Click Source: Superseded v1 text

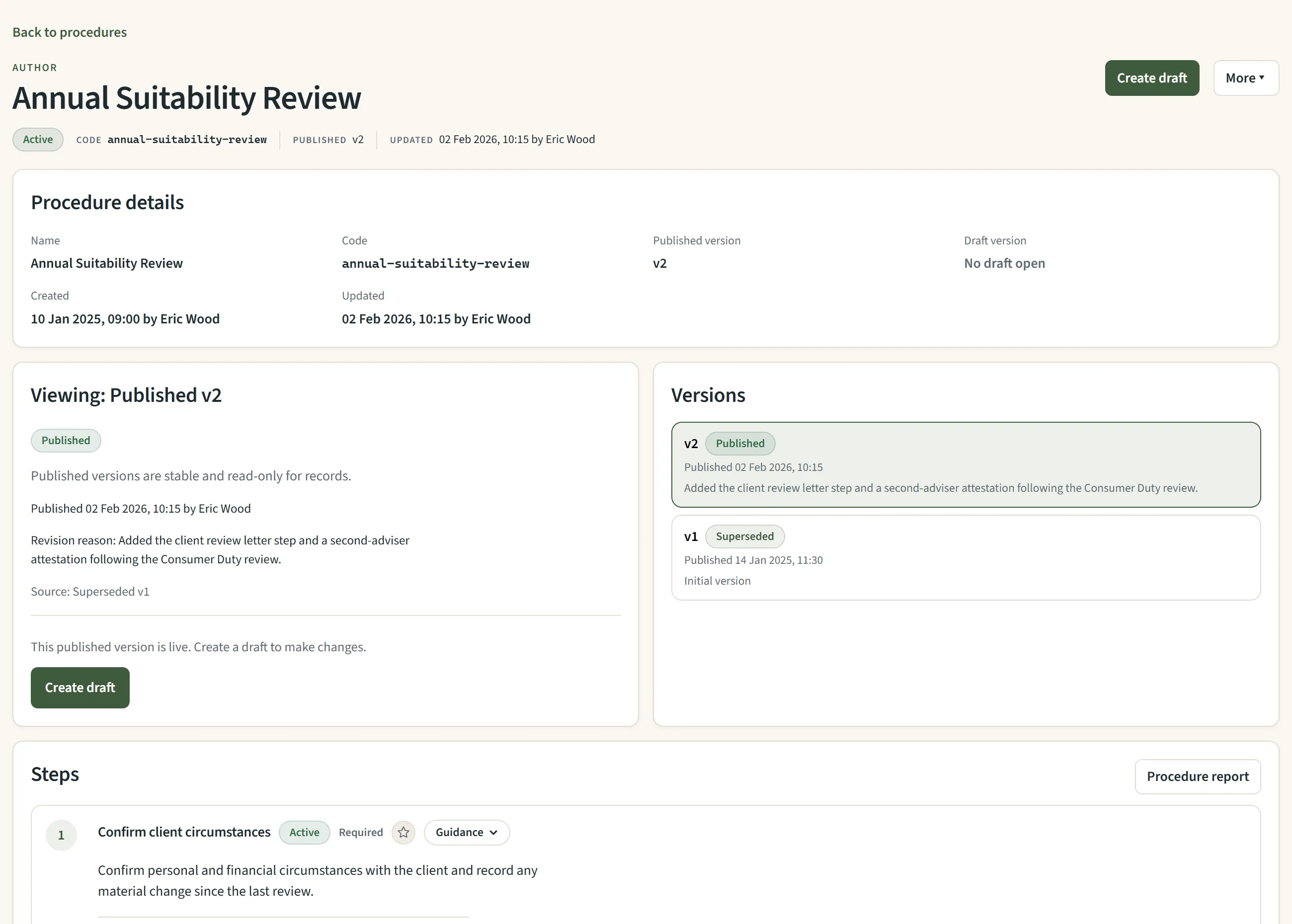click(90, 592)
